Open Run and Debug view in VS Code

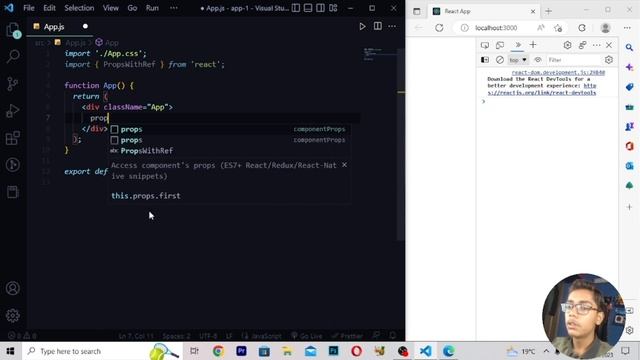[x=13, y=111]
